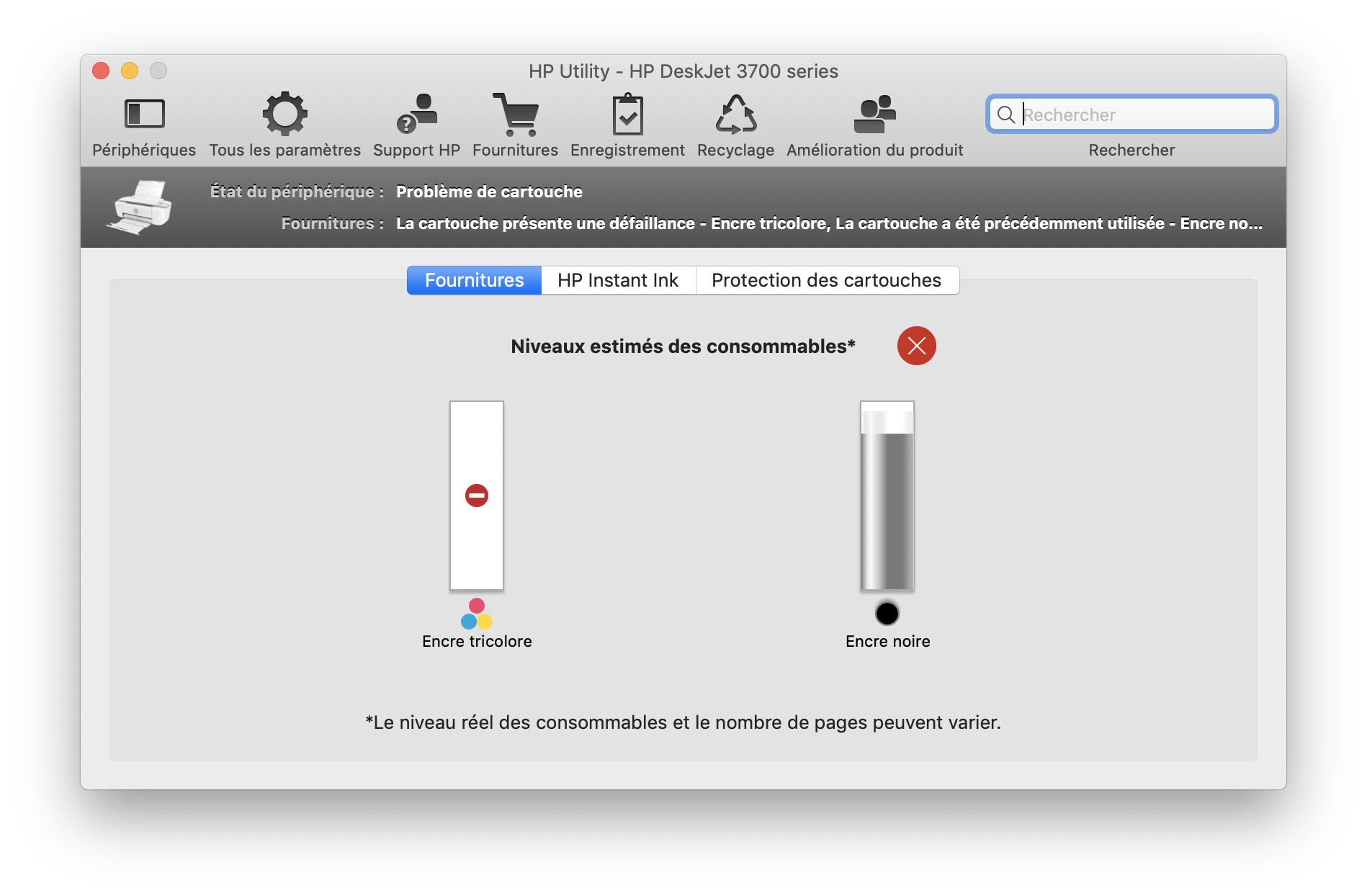
Task: Click the Support HP icon
Action: 416,114
